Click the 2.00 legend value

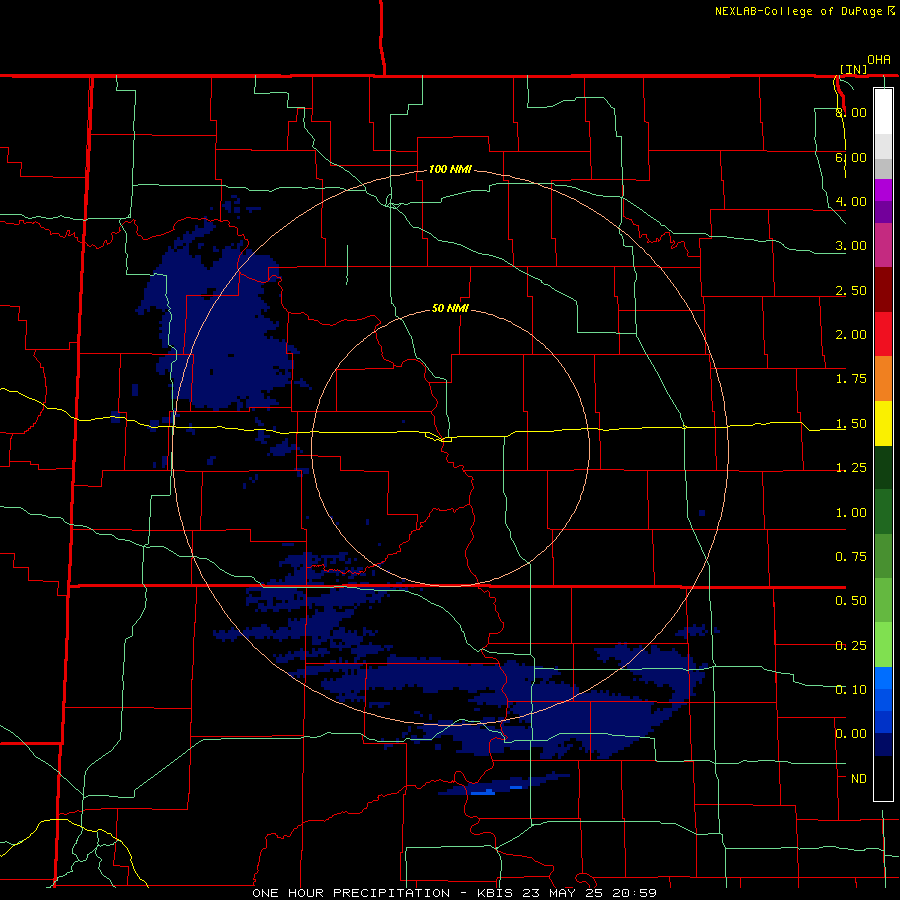[851, 335]
